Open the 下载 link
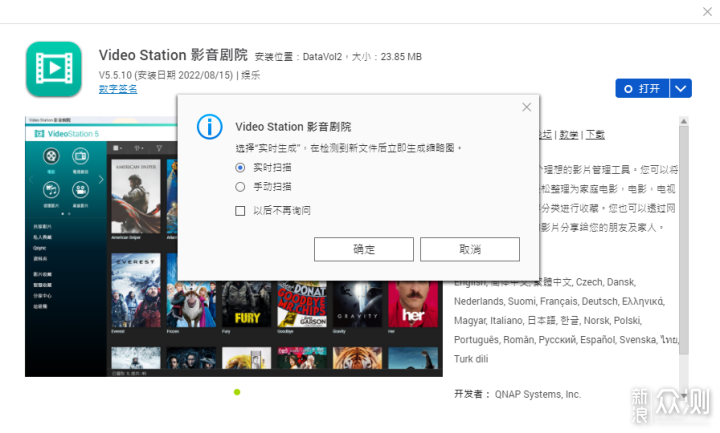The image size is (720, 433). 595,135
